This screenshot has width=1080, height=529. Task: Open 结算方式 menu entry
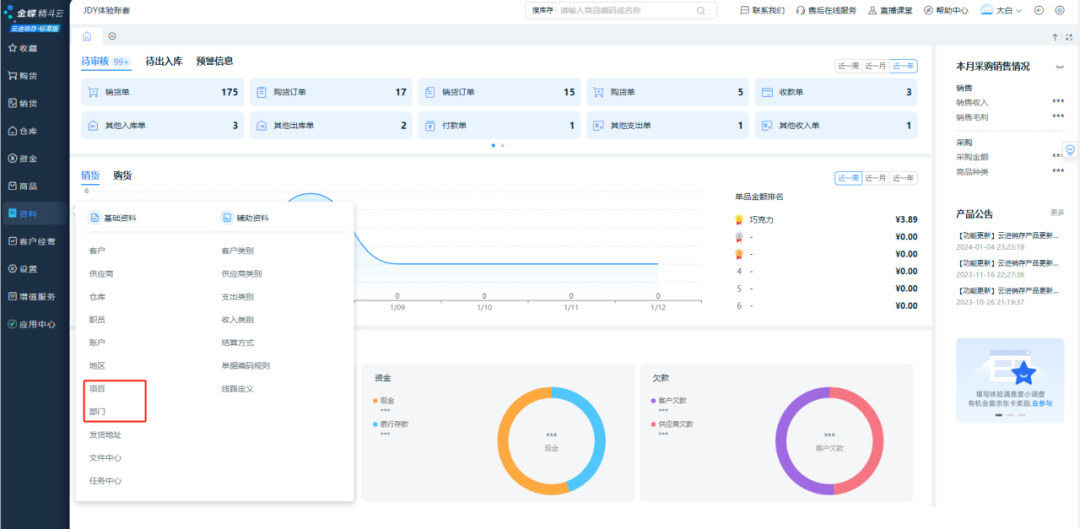(x=238, y=342)
